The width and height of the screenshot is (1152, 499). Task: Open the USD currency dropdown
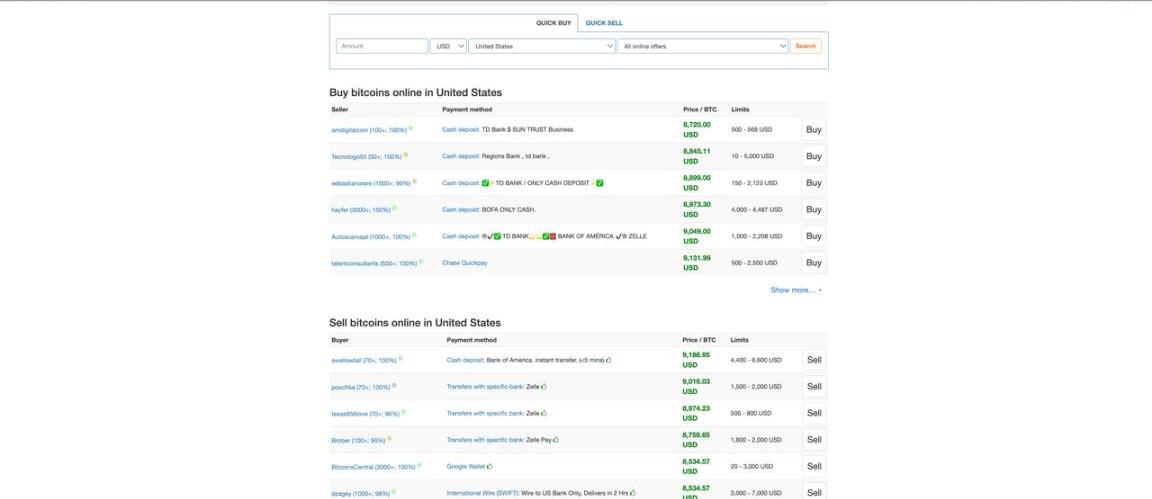(x=448, y=46)
